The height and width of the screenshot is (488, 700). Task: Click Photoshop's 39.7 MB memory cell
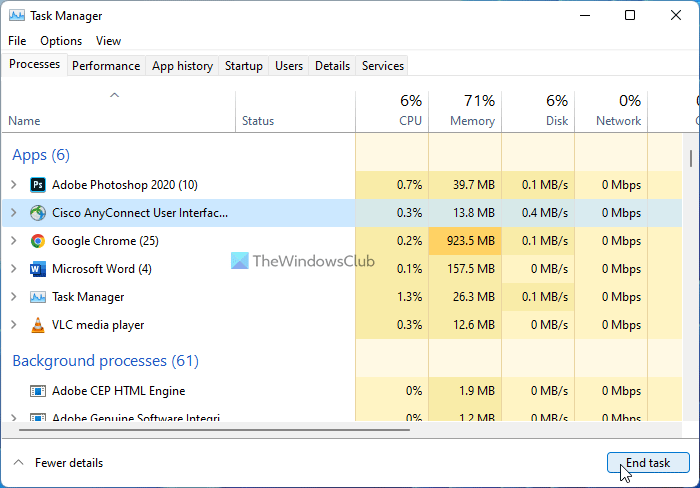click(465, 185)
